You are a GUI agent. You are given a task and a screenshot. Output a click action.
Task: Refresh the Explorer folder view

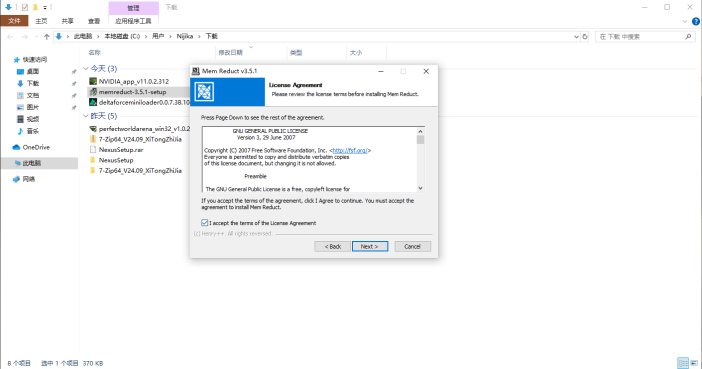(x=585, y=37)
